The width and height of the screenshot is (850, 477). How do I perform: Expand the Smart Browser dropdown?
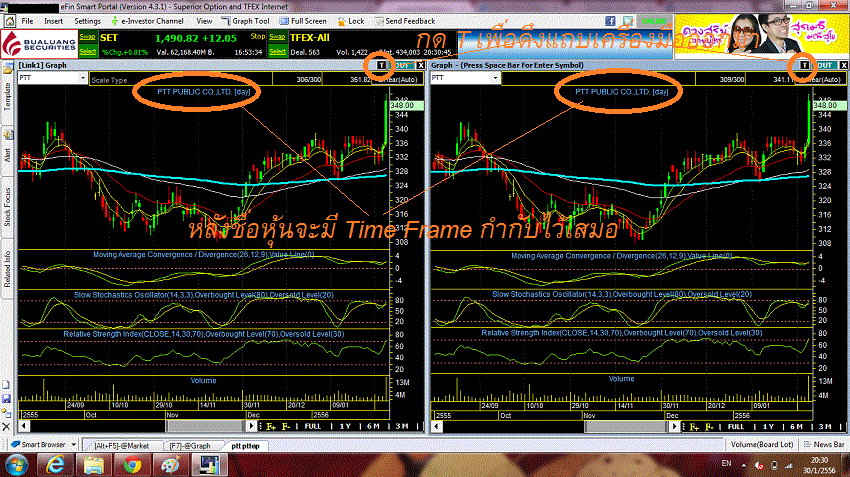tap(73, 445)
